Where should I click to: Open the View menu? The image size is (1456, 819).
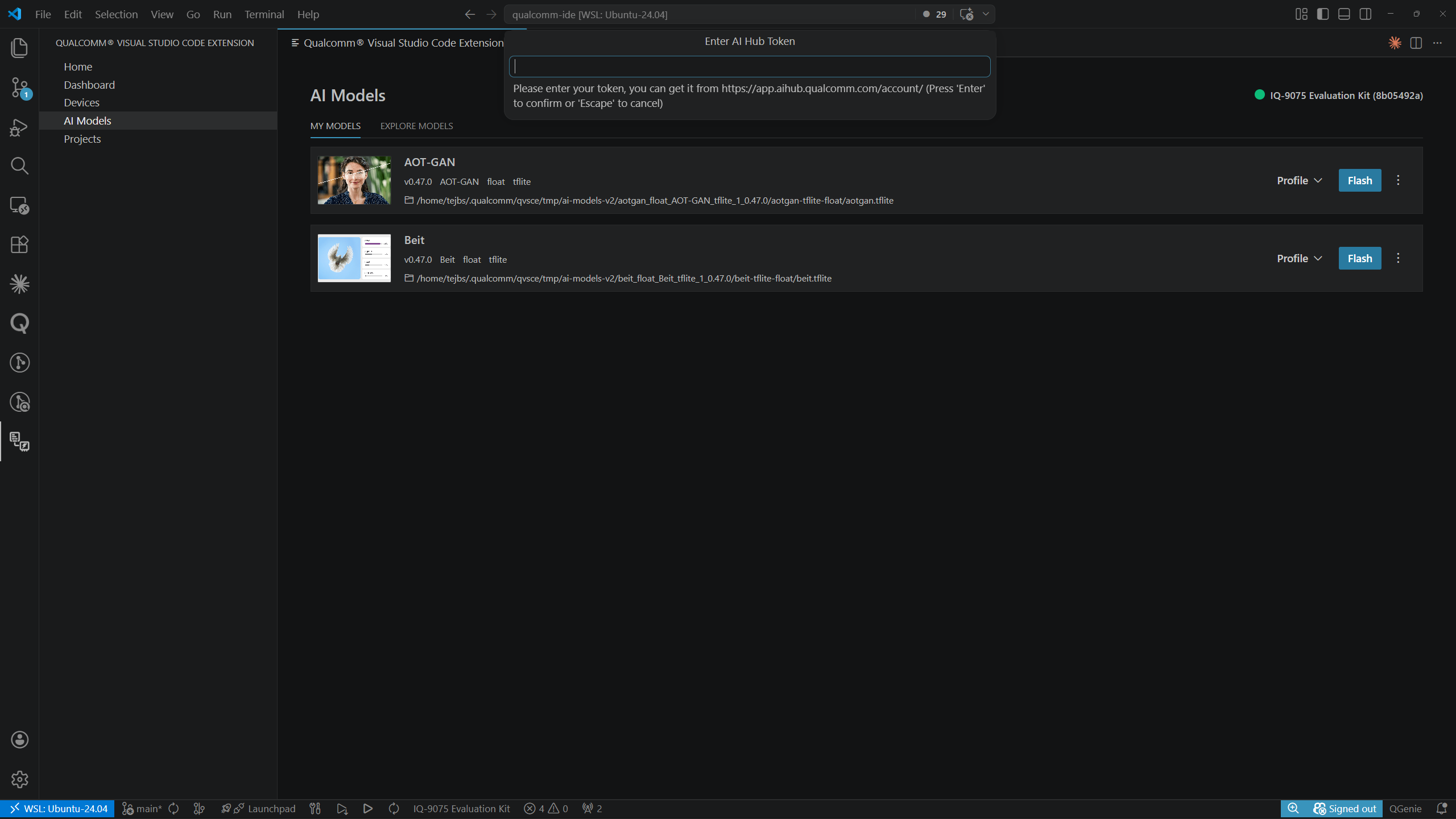(x=162, y=14)
